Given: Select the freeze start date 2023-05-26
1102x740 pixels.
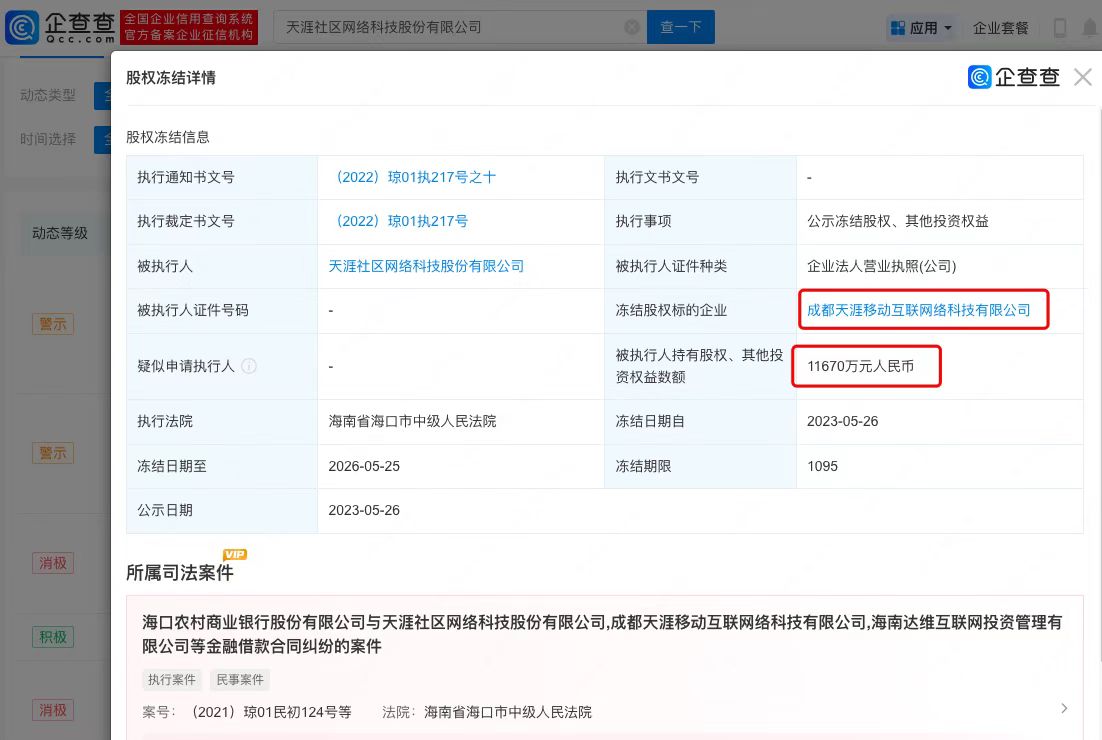Looking at the screenshot, I should 843,422.
